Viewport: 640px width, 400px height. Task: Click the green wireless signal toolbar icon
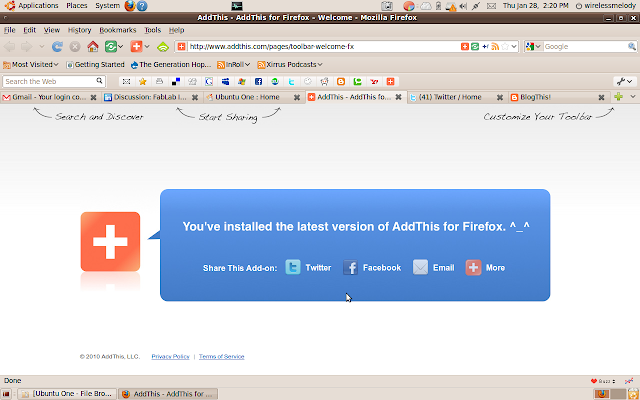coord(163,47)
